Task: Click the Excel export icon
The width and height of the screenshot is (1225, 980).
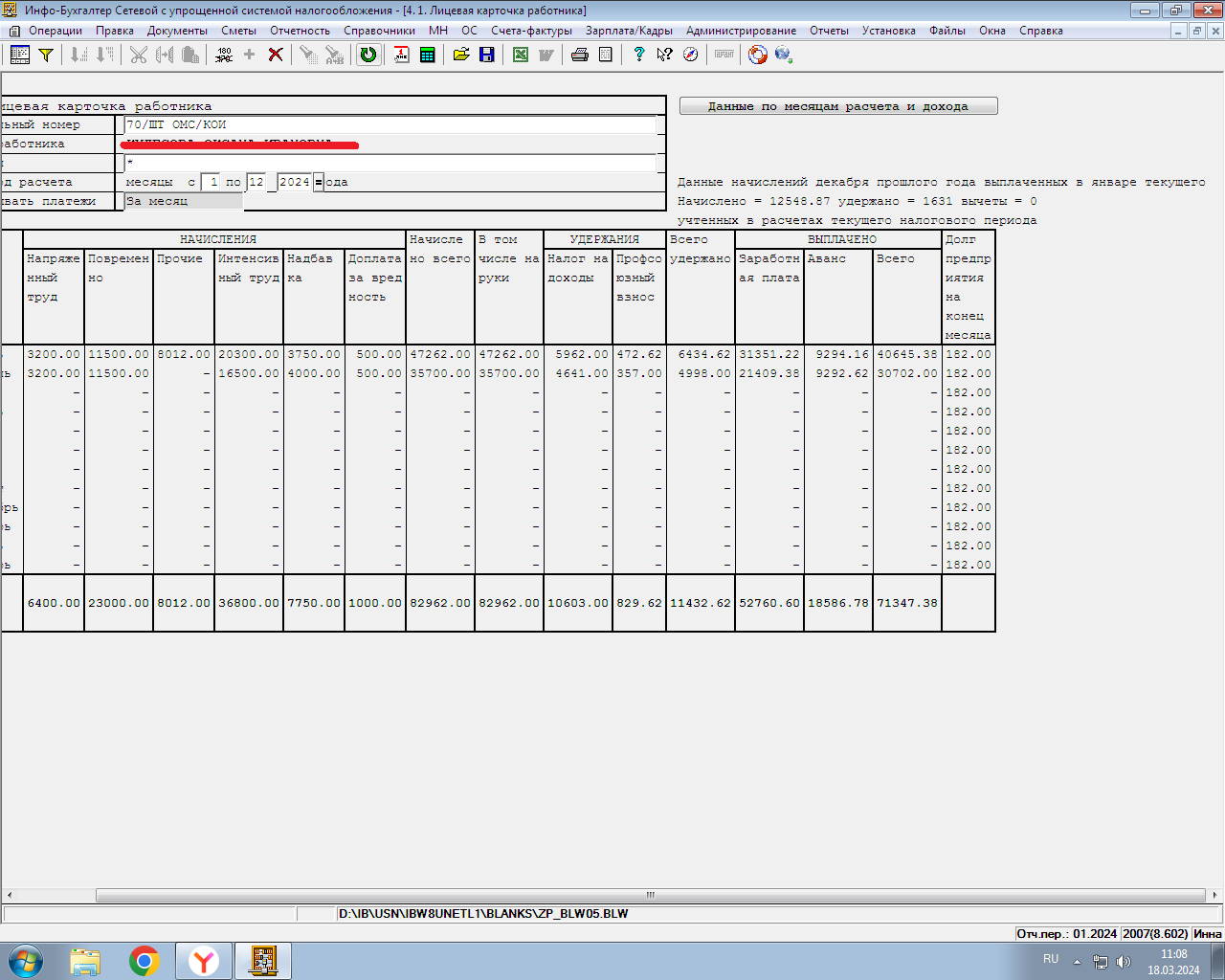Action: click(521, 55)
